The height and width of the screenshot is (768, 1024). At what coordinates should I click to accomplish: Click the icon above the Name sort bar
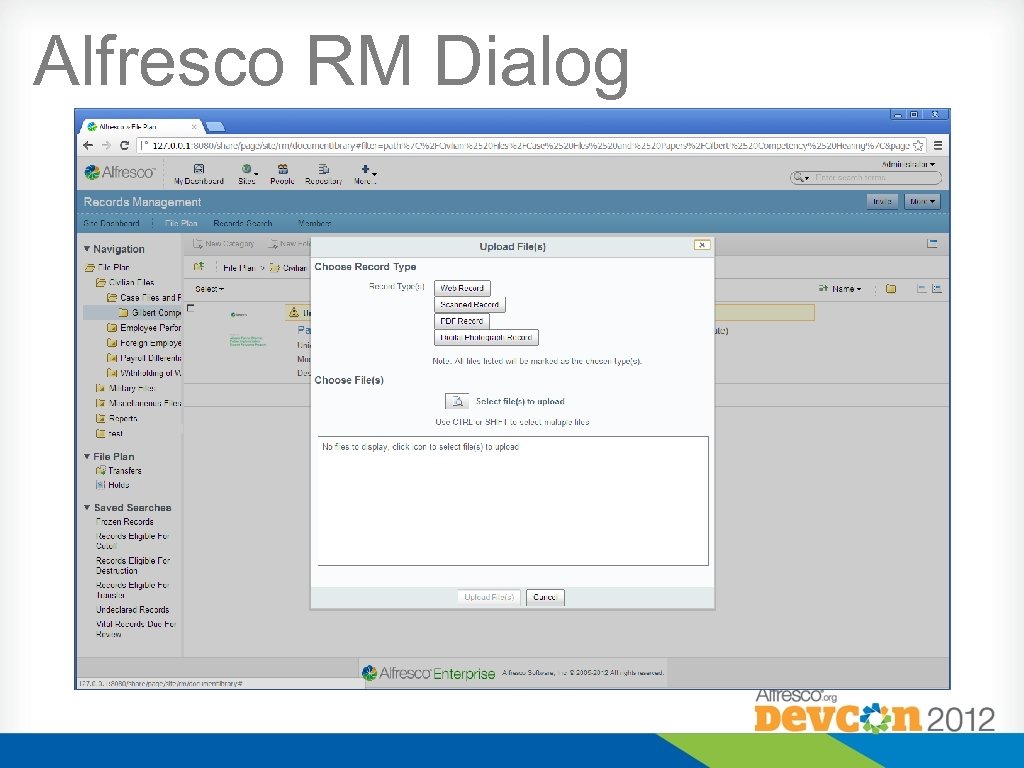point(933,244)
